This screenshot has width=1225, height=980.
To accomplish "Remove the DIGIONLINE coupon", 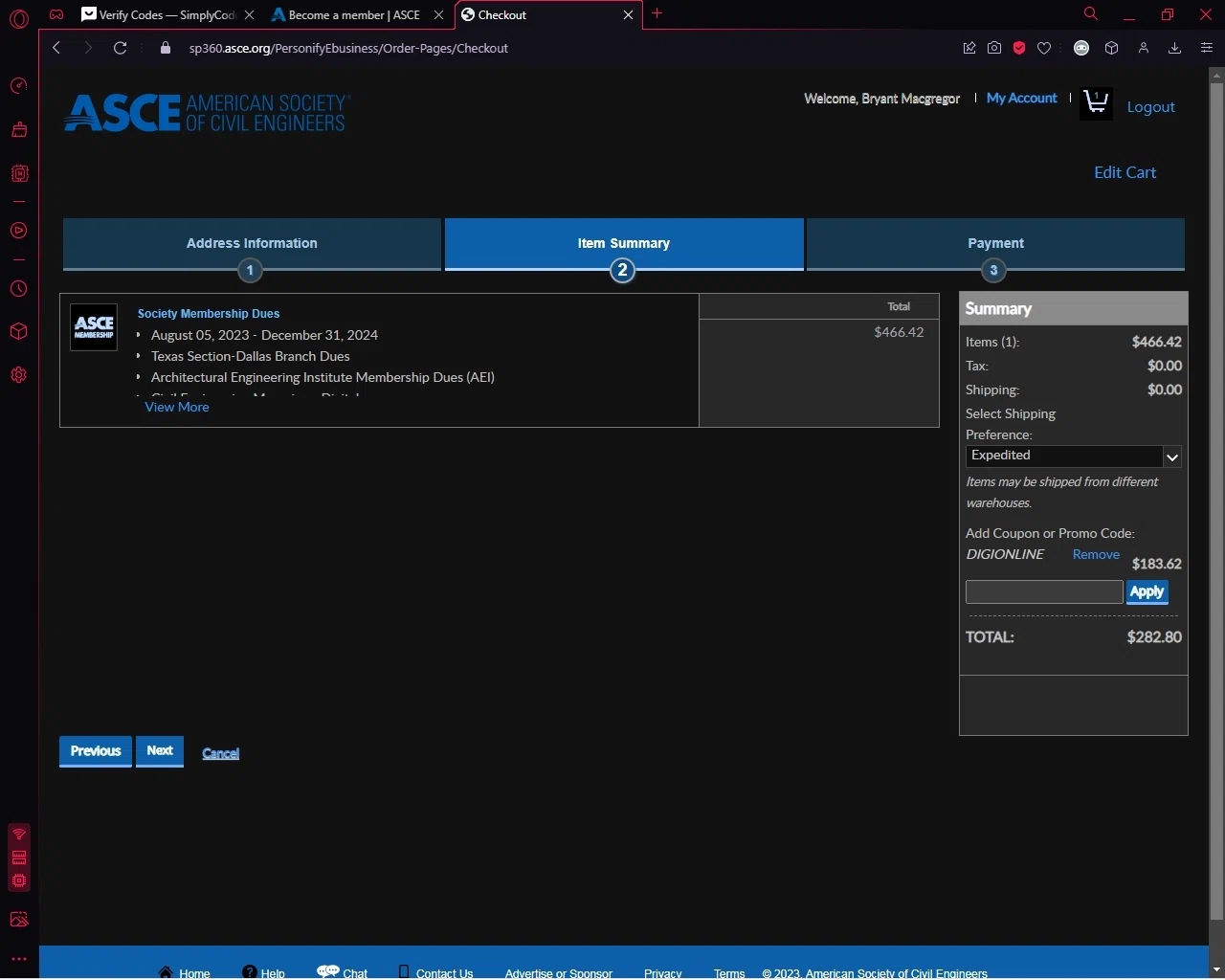I will (x=1096, y=555).
